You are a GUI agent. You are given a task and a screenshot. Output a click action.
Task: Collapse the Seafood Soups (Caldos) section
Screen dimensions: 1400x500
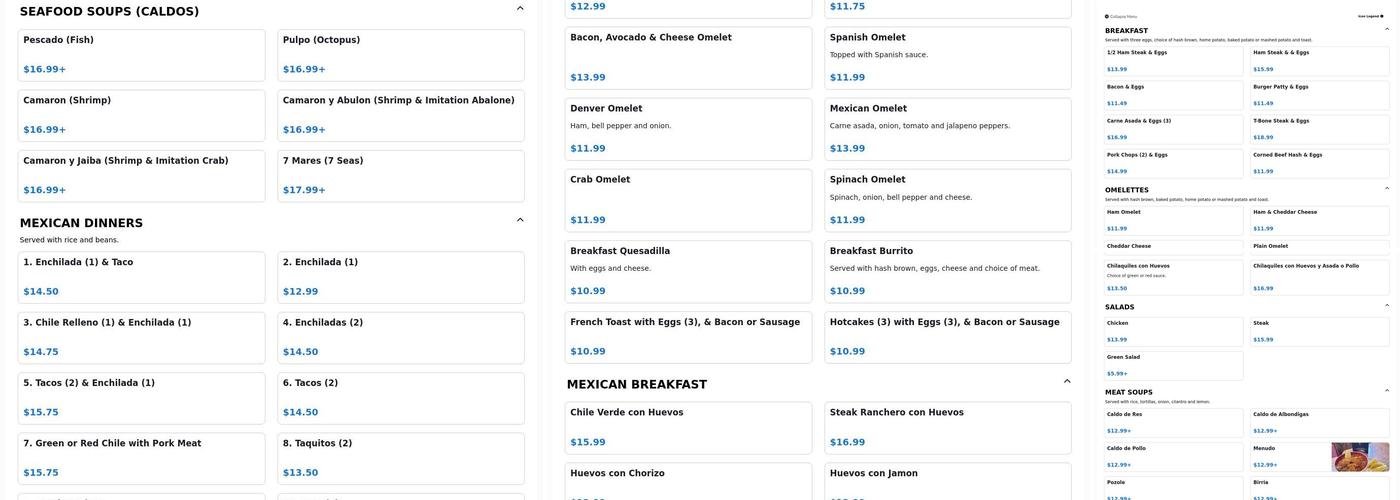(x=520, y=9)
